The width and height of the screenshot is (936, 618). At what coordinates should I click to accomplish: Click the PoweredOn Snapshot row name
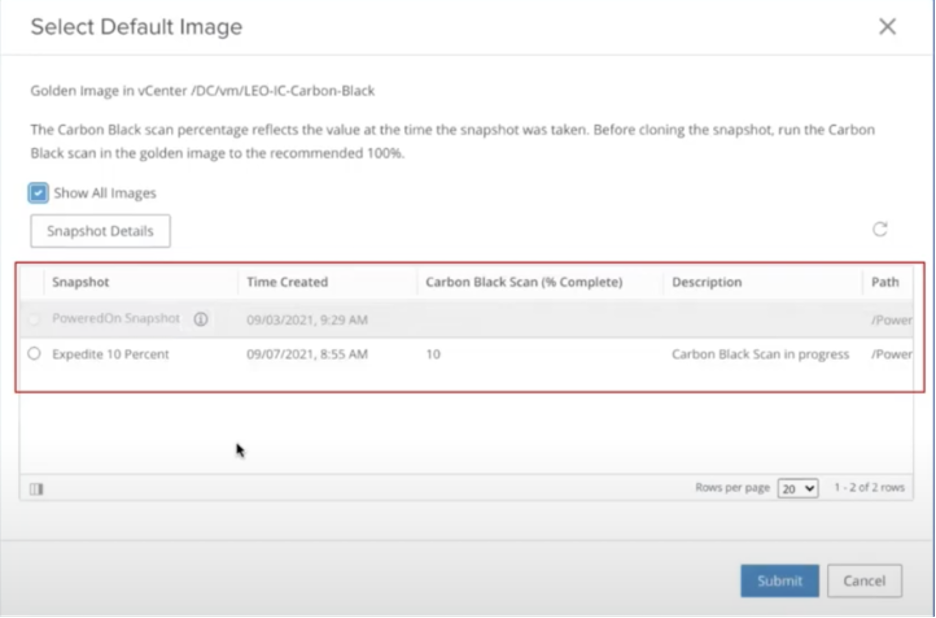[x=116, y=319]
